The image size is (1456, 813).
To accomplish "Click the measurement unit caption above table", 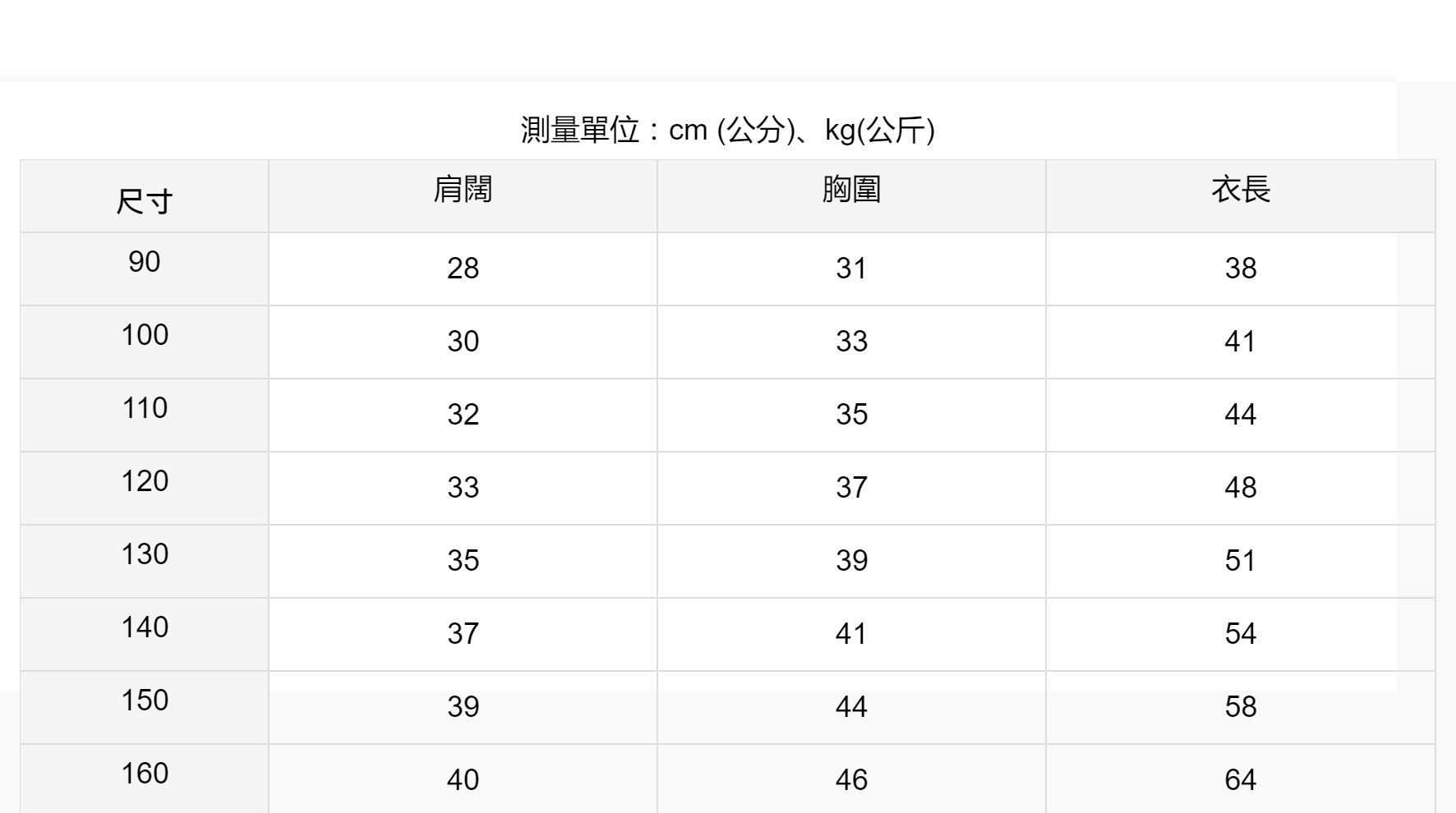I will point(727,130).
